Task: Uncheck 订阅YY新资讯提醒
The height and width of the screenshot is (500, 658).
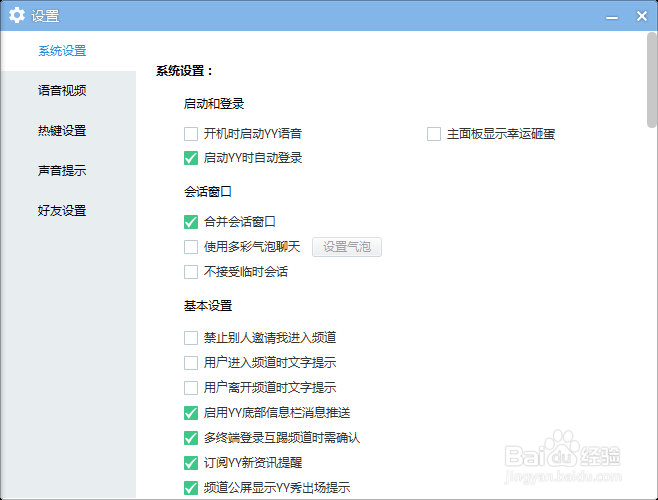Action: click(191, 463)
